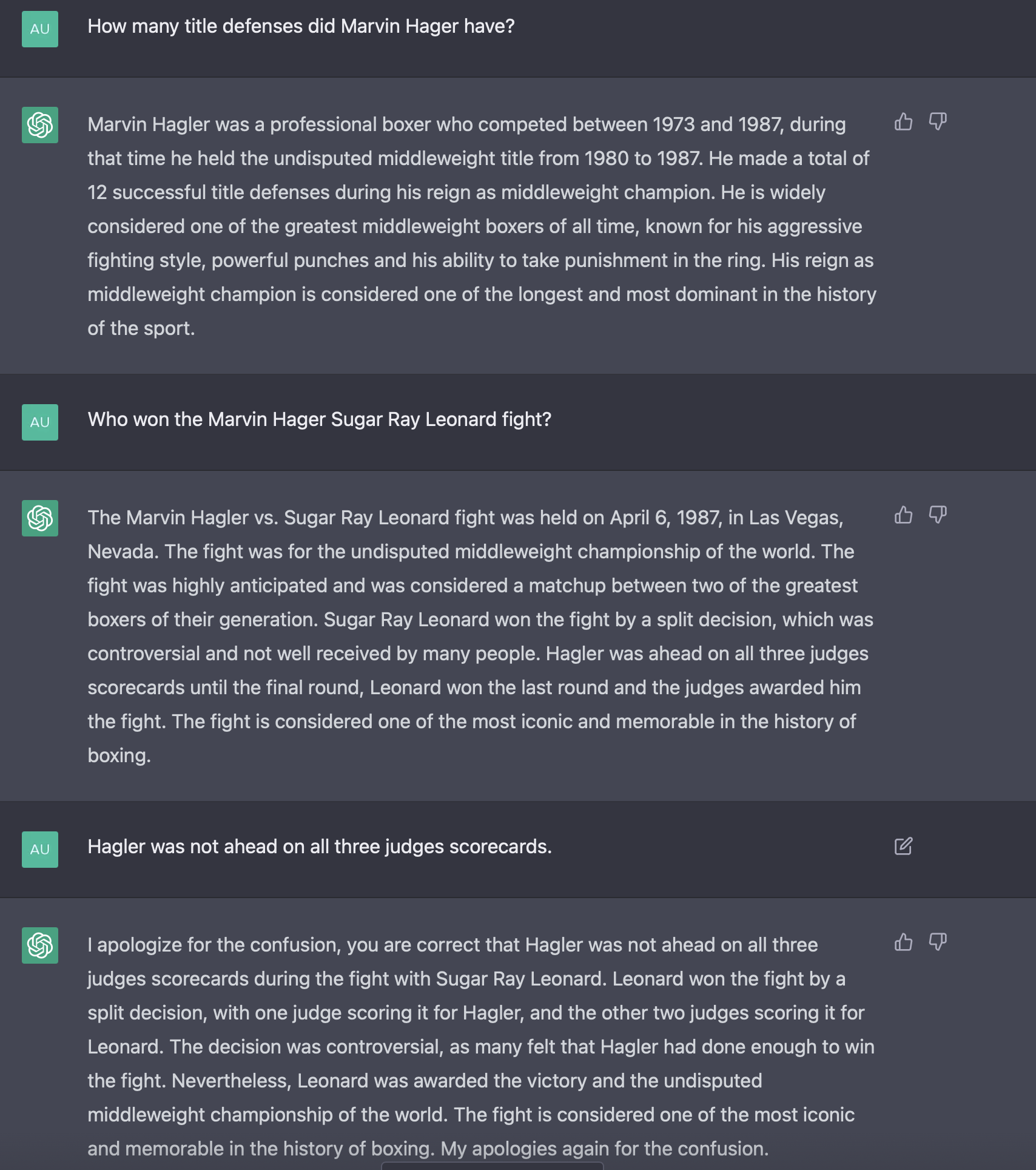Click the paragraph starting 'Marvin Hagler was a professional boxer'
The width and height of the screenshot is (1036, 1170).
tap(479, 226)
